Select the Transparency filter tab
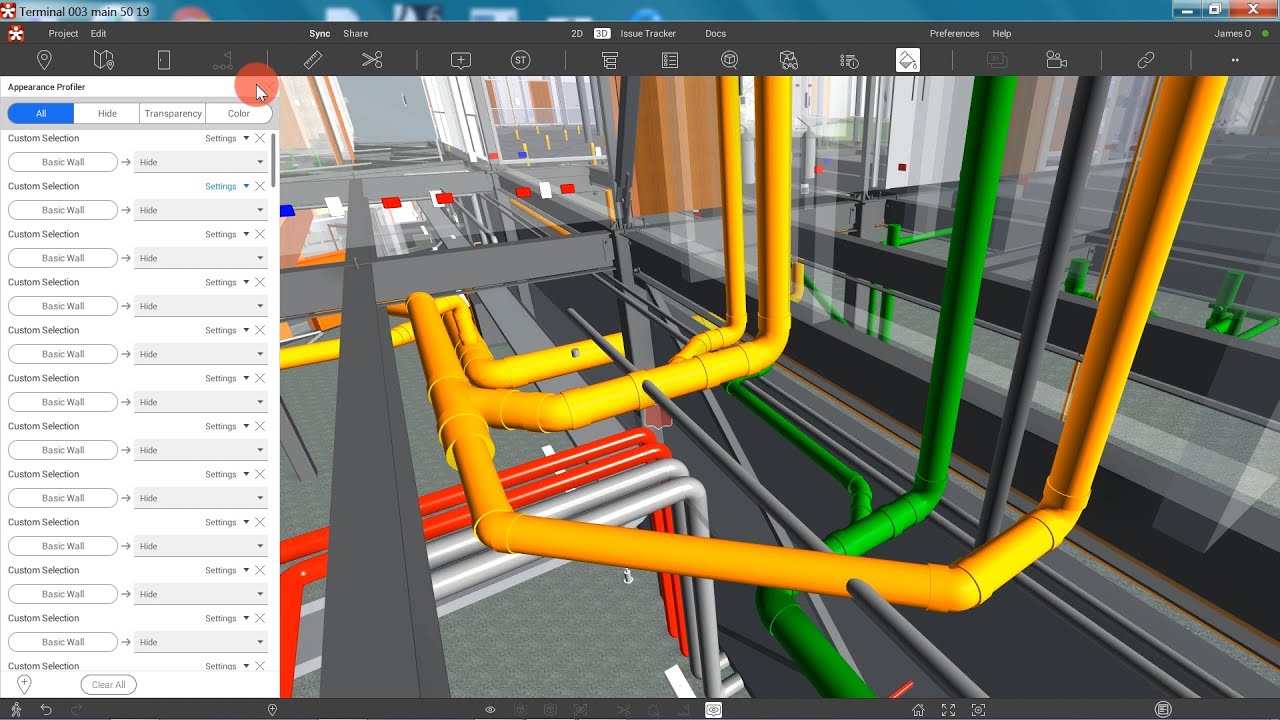Screen dimensions: 1280x720 (173, 113)
